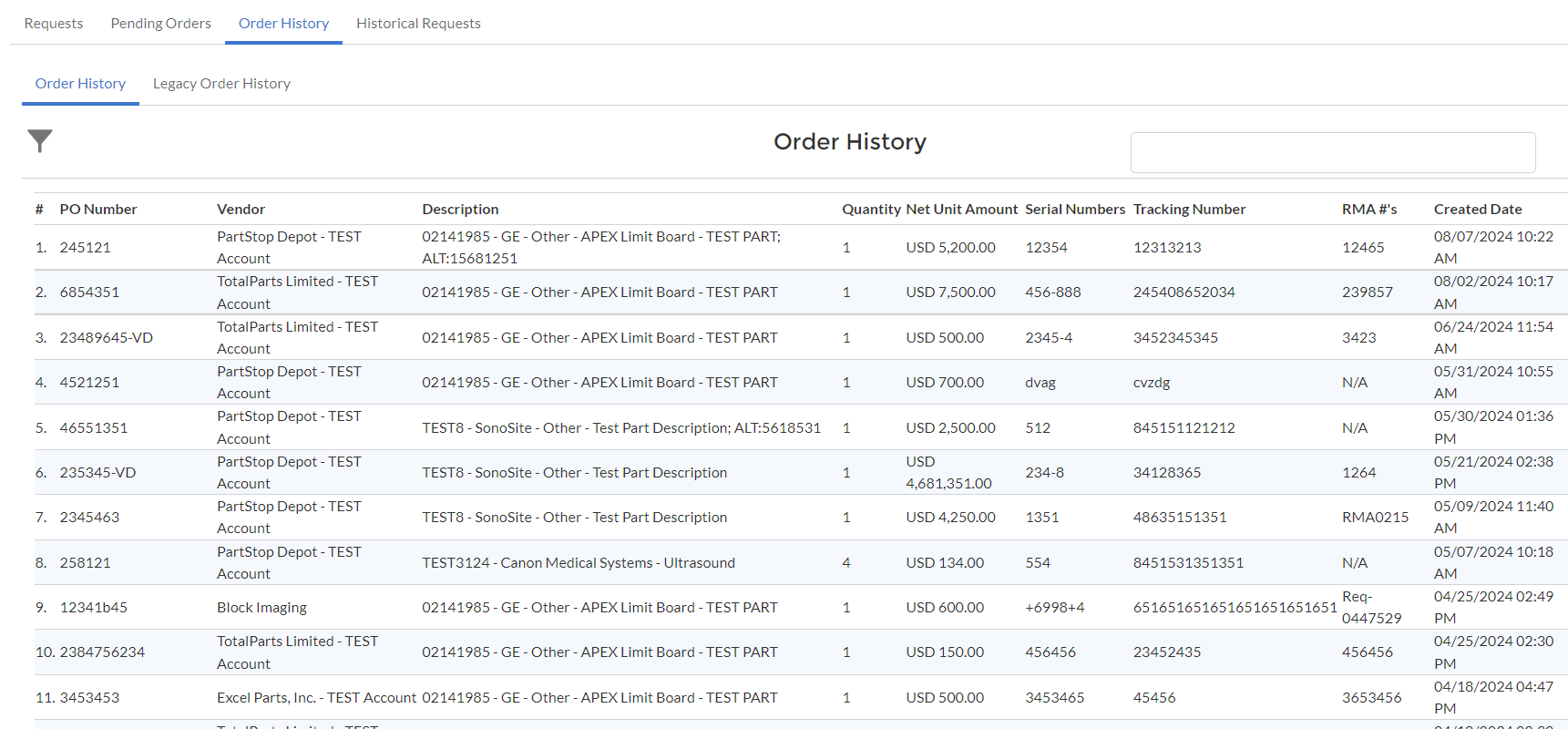Click the Order History search field
1568x729 pixels.
click(1332, 152)
